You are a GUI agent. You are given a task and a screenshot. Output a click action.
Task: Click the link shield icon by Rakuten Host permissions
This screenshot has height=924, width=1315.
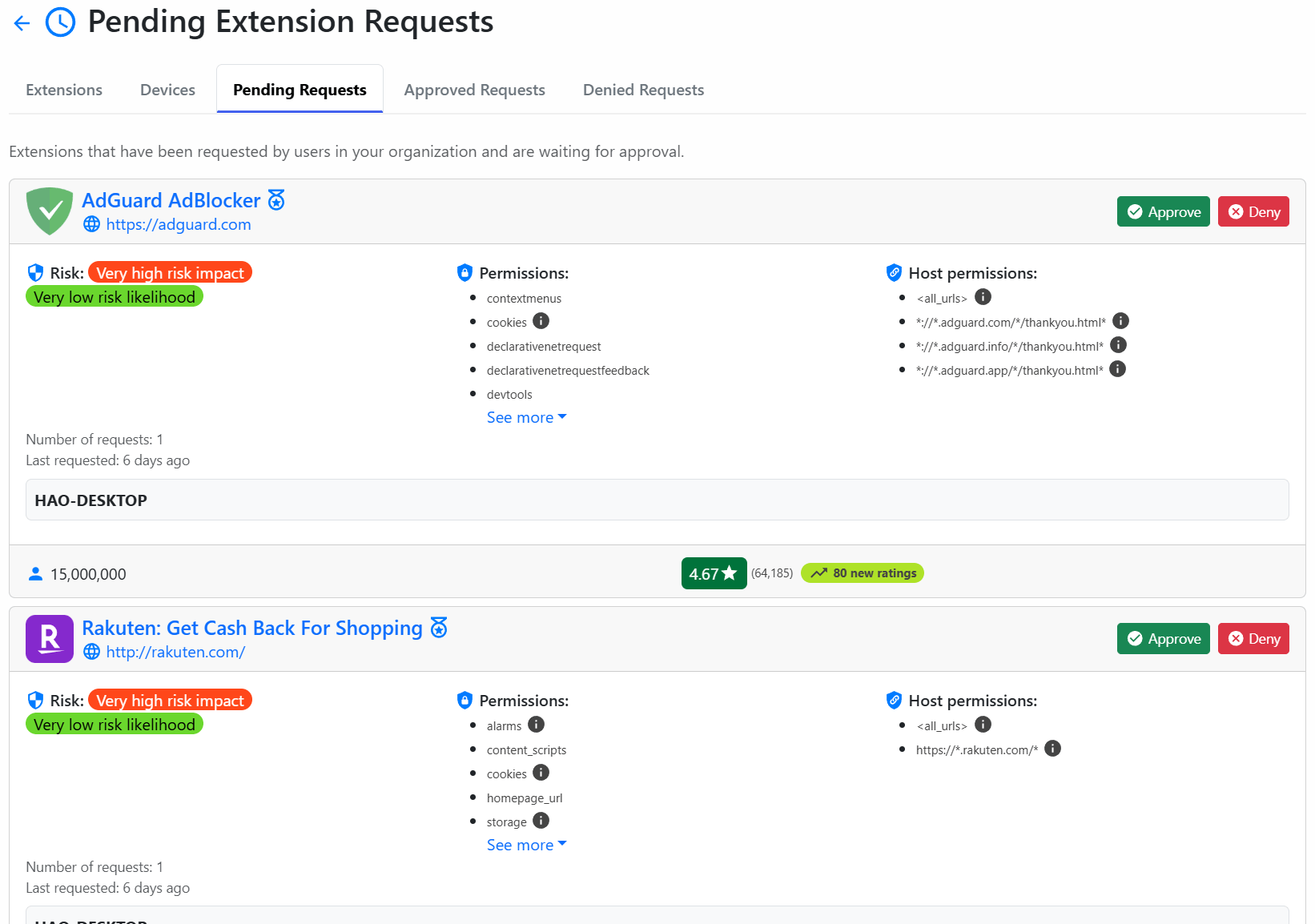click(x=894, y=701)
